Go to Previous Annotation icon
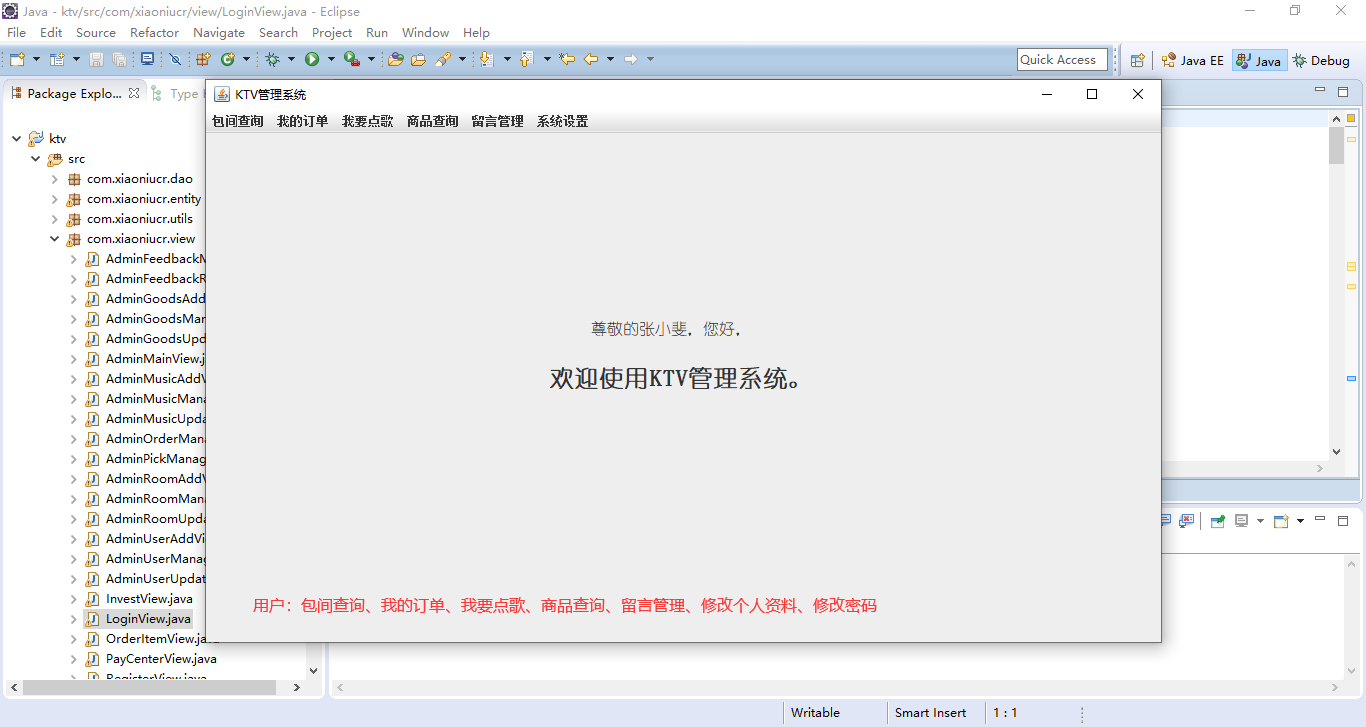Image resolution: width=1366 pixels, height=727 pixels. pyautogui.click(x=526, y=60)
